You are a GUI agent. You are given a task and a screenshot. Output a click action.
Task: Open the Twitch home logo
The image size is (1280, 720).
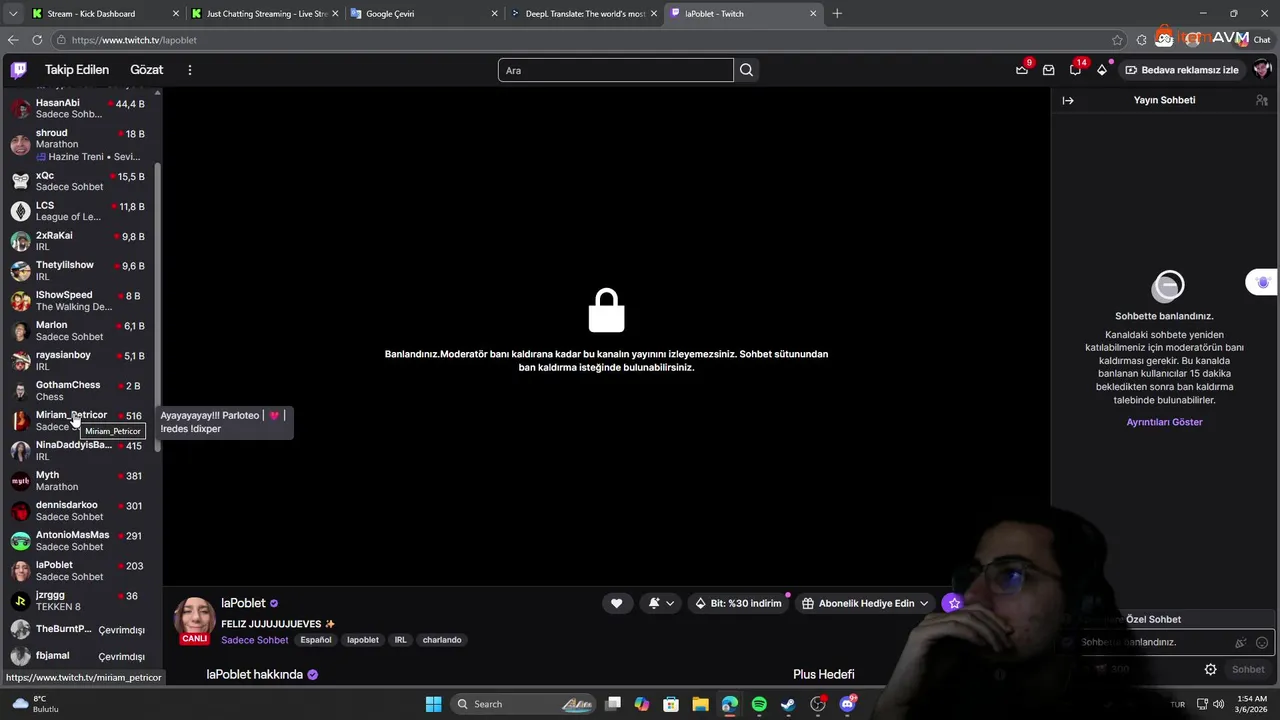pyautogui.click(x=19, y=70)
